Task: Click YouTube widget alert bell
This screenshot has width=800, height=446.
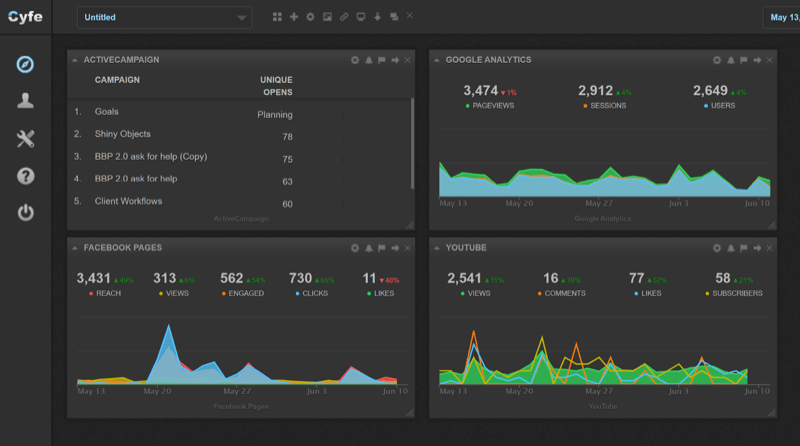Action: pyautogui.click(x=731, y=248)
